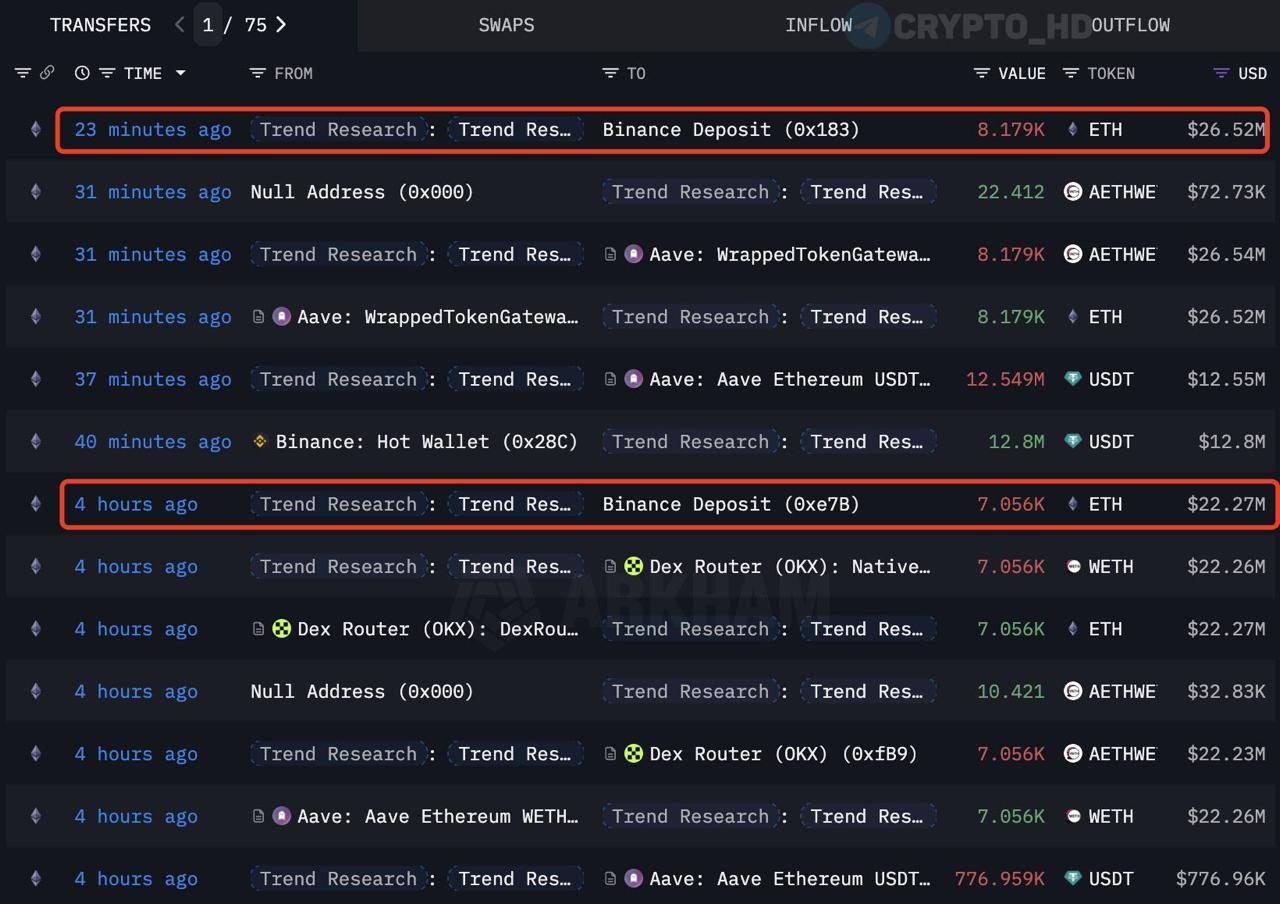Image resolution: width=1280 pixels, height=904 pixels.
Task: Click the 12.8M value cell
Action: coord(1016,441)
